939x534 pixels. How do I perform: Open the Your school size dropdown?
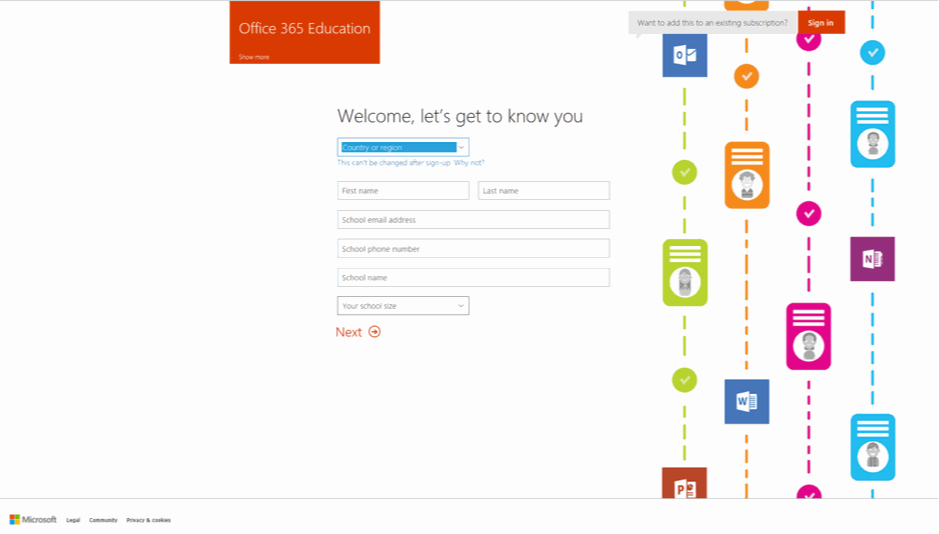pos(403,306)
